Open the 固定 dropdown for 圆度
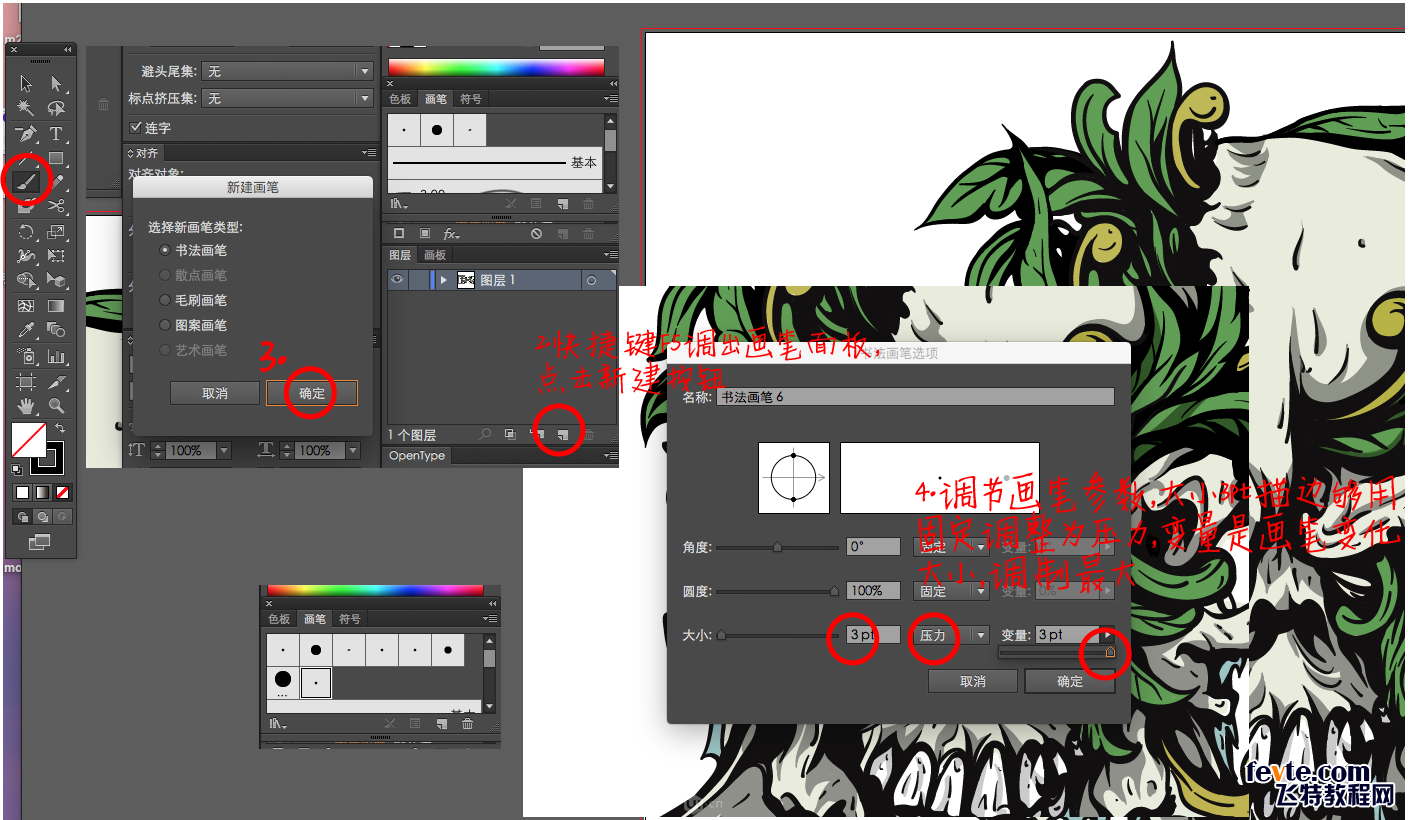Screen dimensions: 1408x820 click(x=951, y=591)
